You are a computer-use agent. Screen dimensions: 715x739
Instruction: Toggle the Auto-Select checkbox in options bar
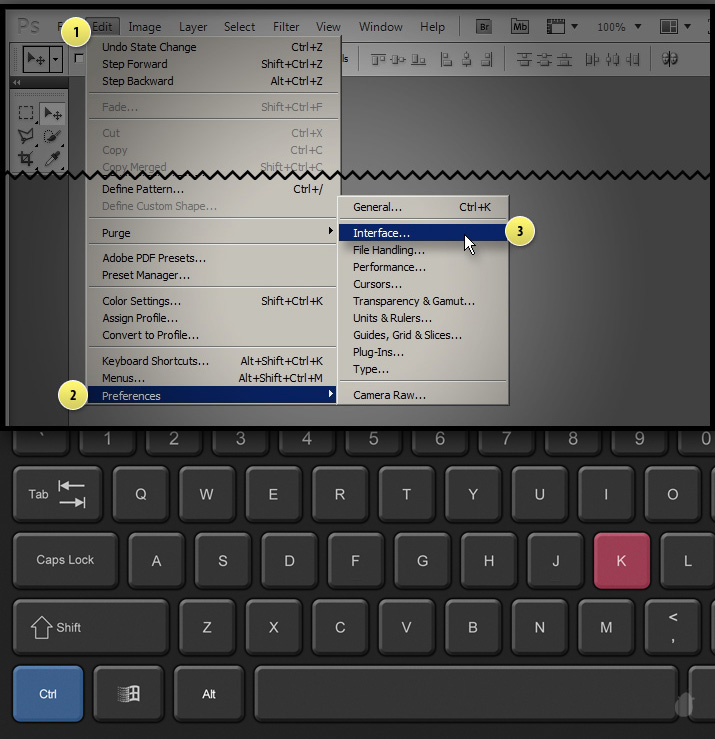pos(79,60)
